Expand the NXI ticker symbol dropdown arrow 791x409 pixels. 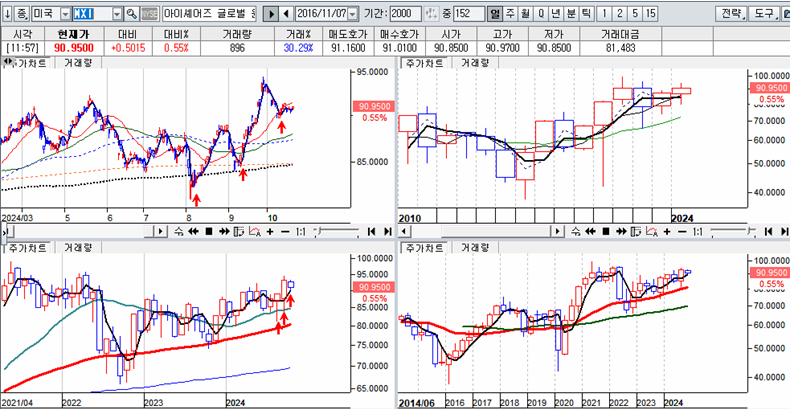pos(117,14)
